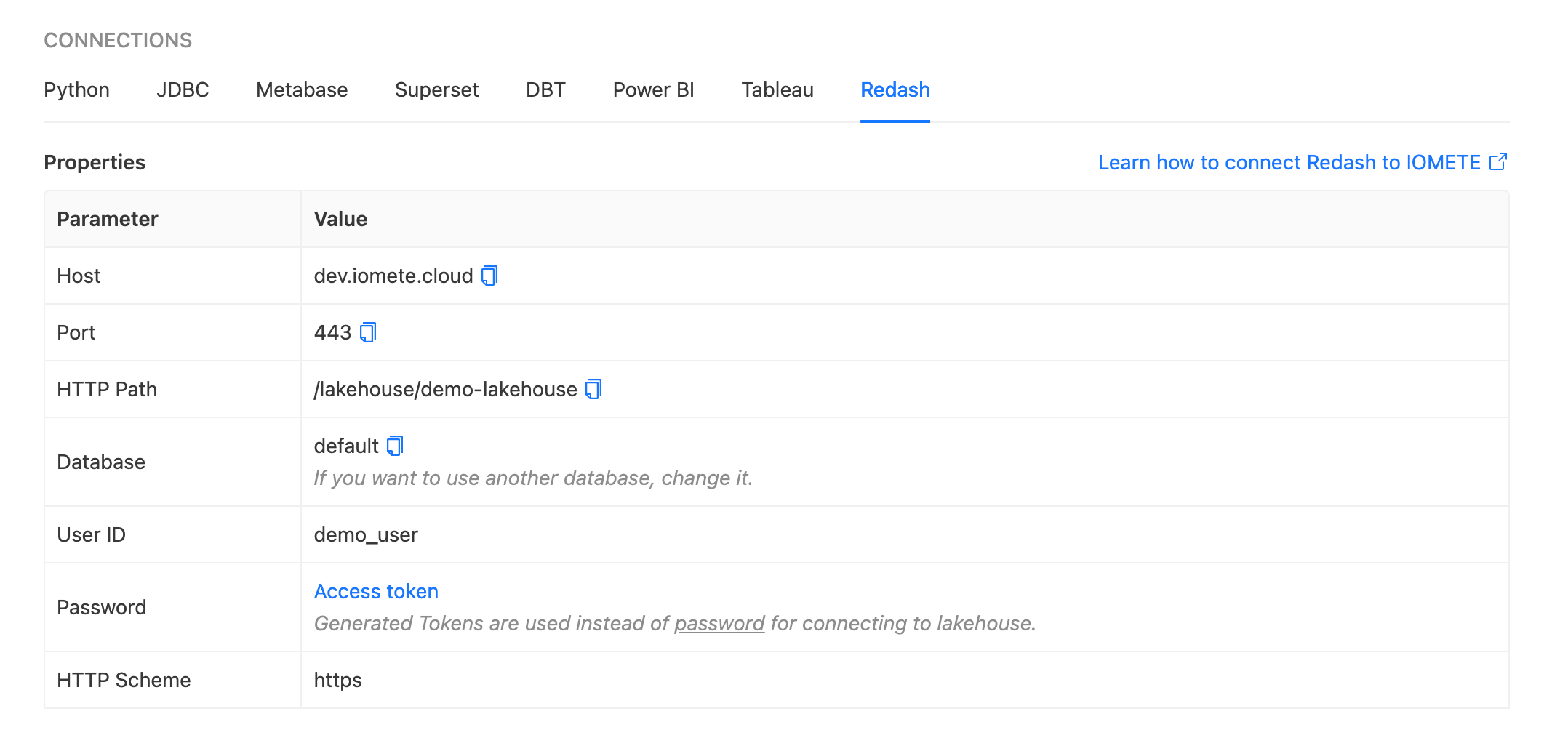Click the Properties heading
The height and width of the screenshot is (746, 1568).
95,162
